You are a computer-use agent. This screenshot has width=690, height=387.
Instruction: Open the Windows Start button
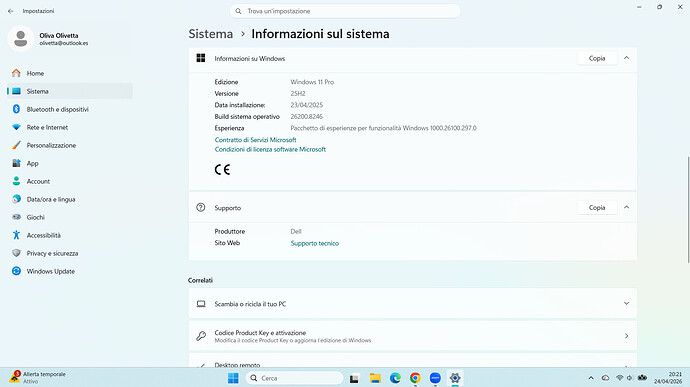[233, 378]
